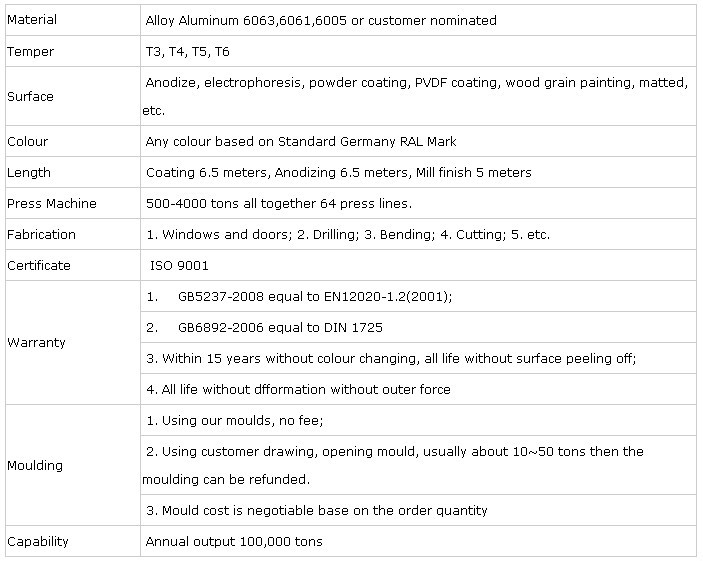The width and height of the screenshot is (703, 561).
Task: Click the Material row label
Action: tap(32, 20)
